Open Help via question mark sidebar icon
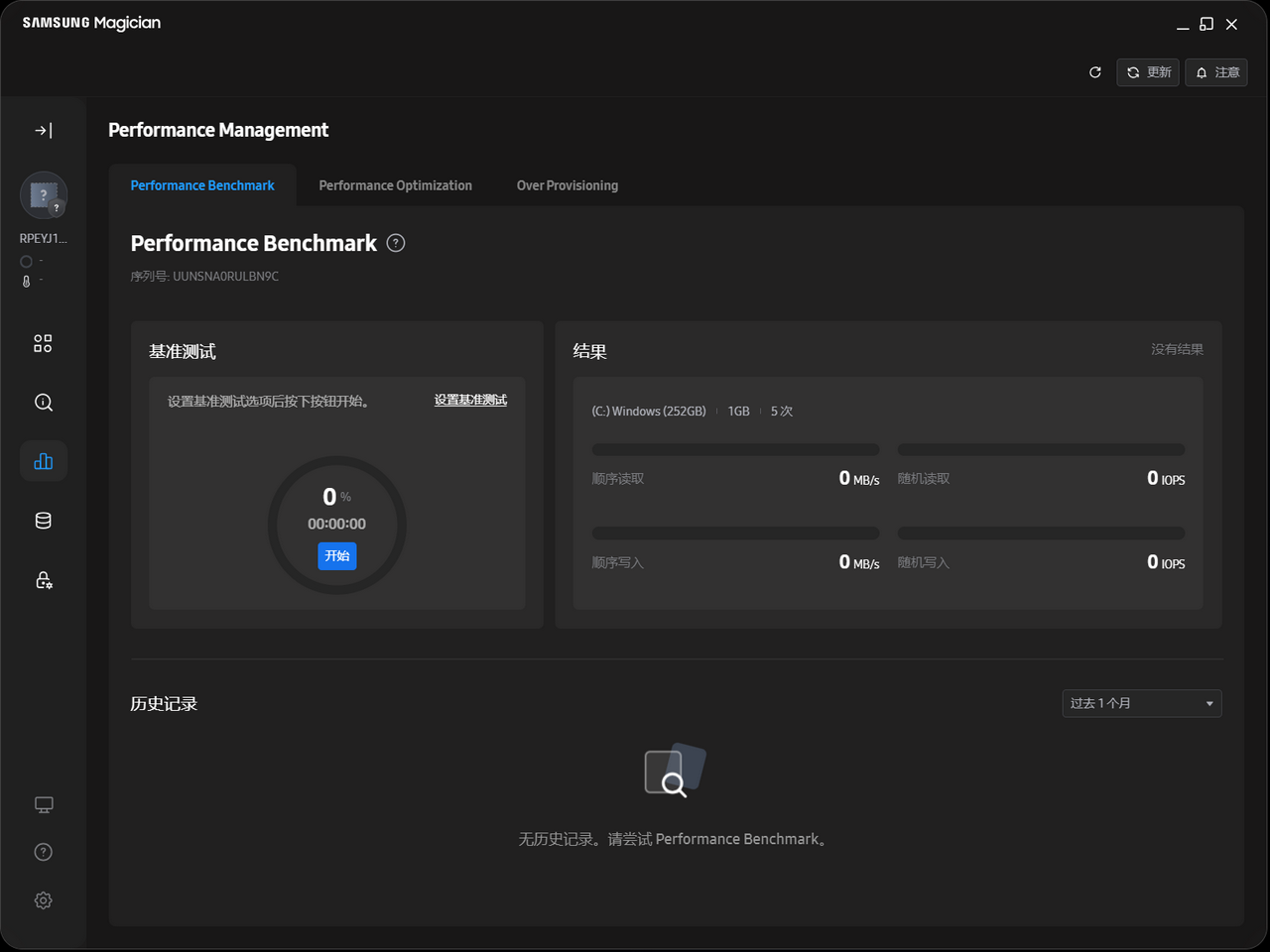 (x=43, y=852)
